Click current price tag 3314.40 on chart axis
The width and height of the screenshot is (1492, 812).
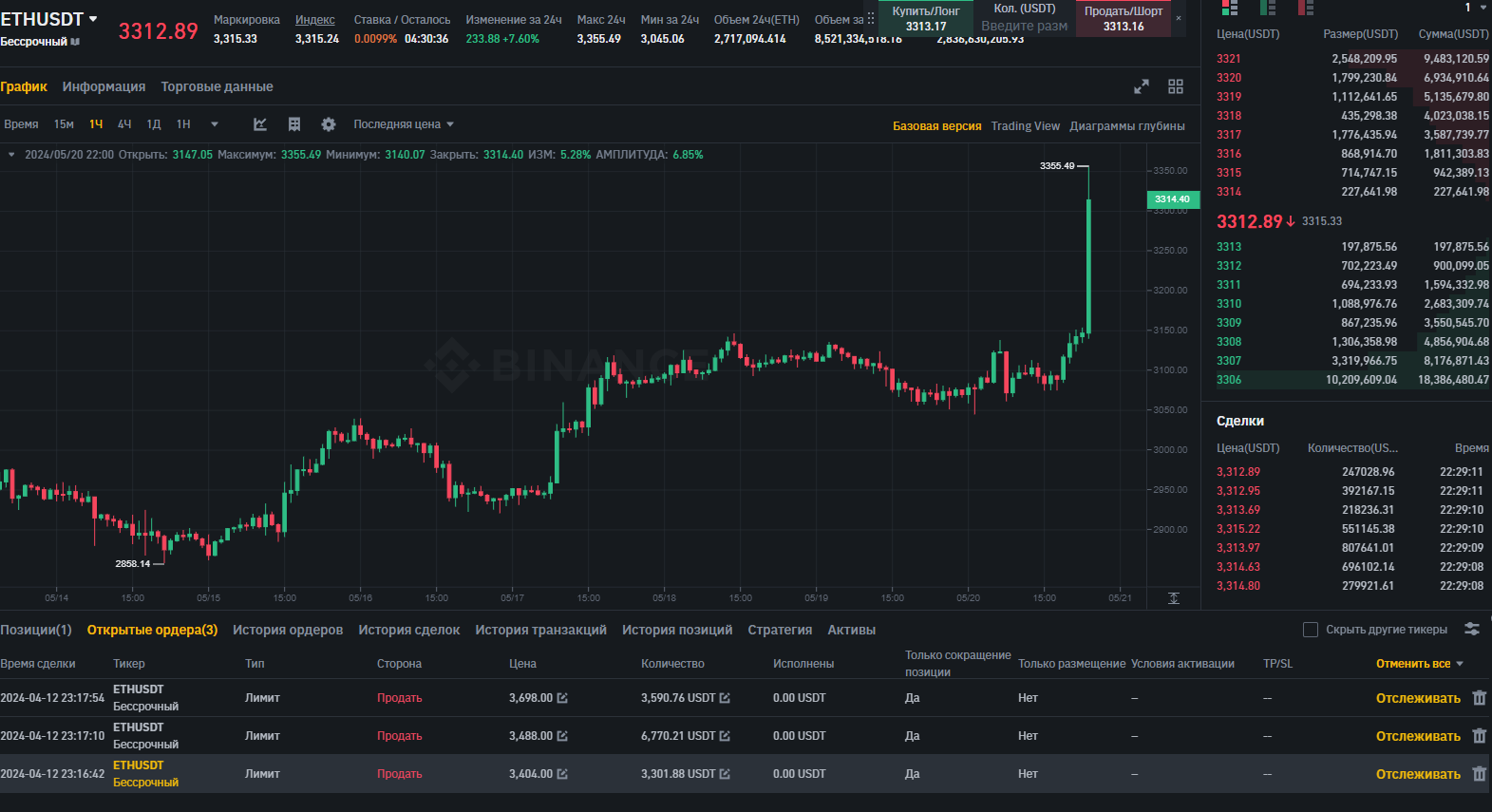point(1172,199)
